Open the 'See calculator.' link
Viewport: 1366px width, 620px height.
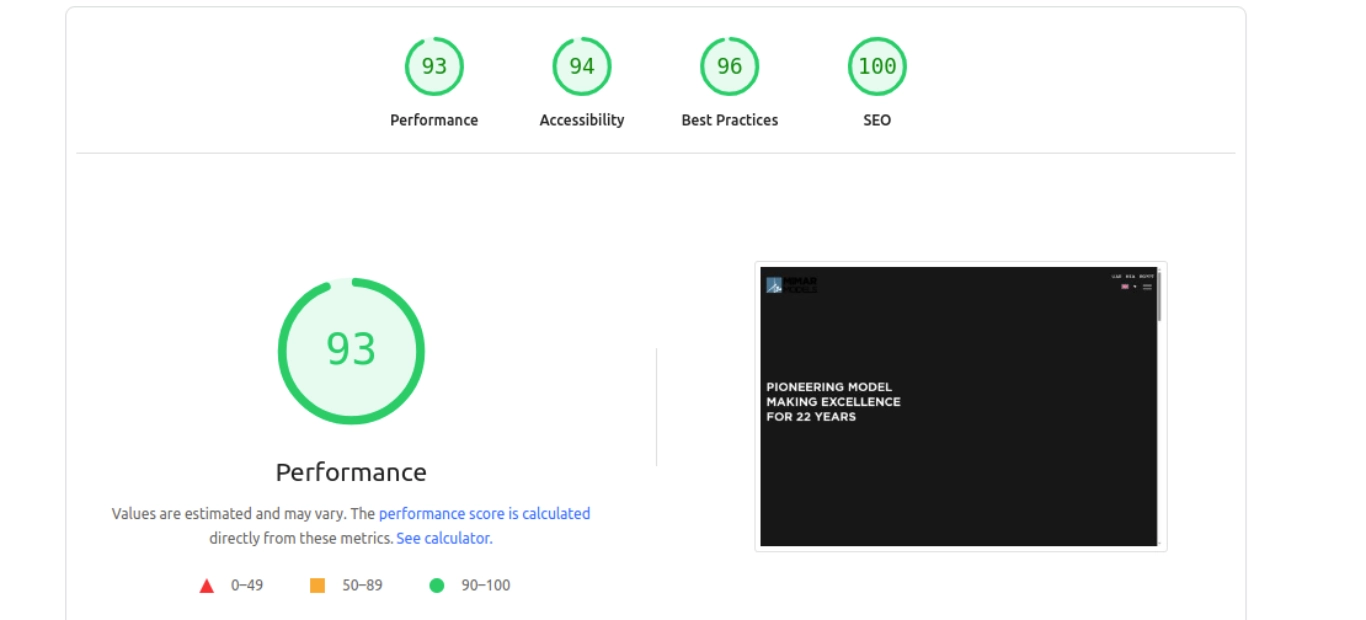(x=444, y=538)
